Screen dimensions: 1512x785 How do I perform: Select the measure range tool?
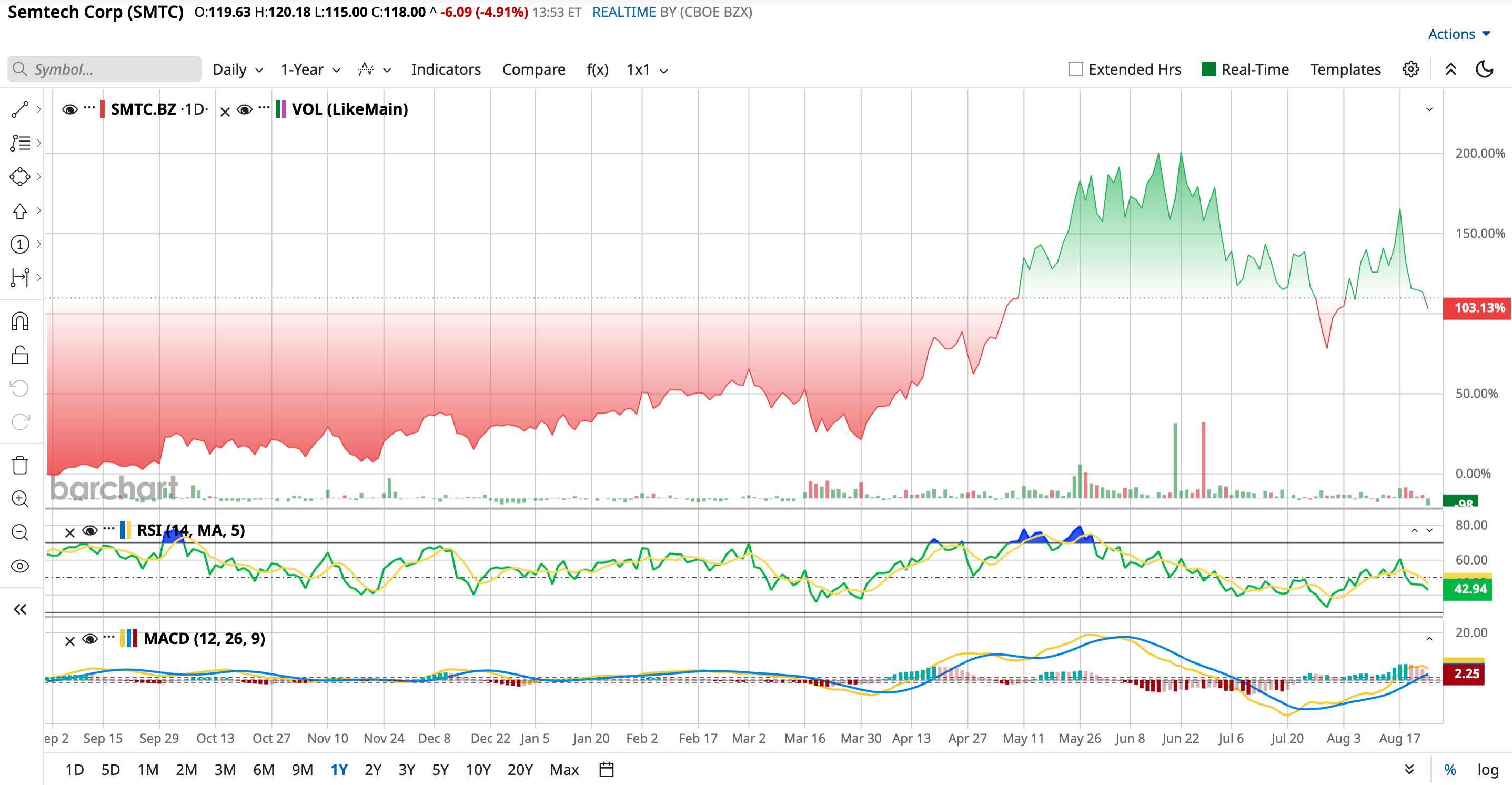20,278
